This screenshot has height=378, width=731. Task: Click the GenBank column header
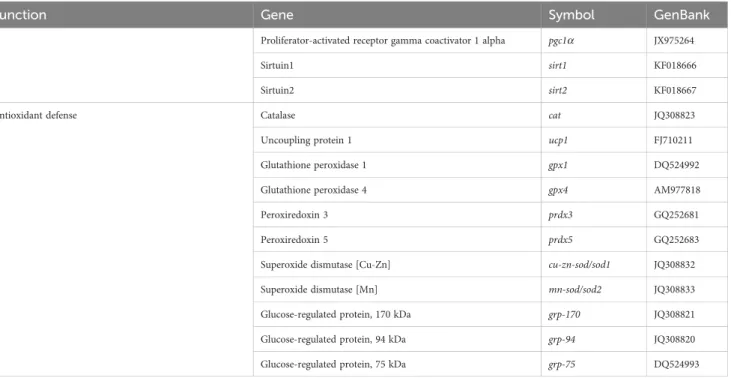tap(682, 15)
